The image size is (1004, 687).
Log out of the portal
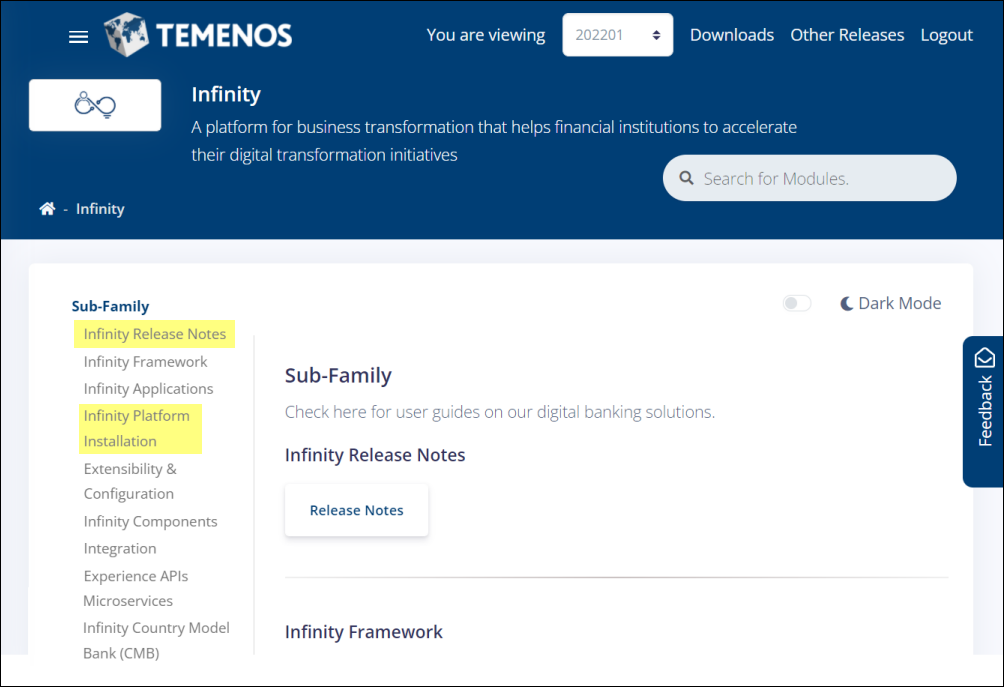946,34
